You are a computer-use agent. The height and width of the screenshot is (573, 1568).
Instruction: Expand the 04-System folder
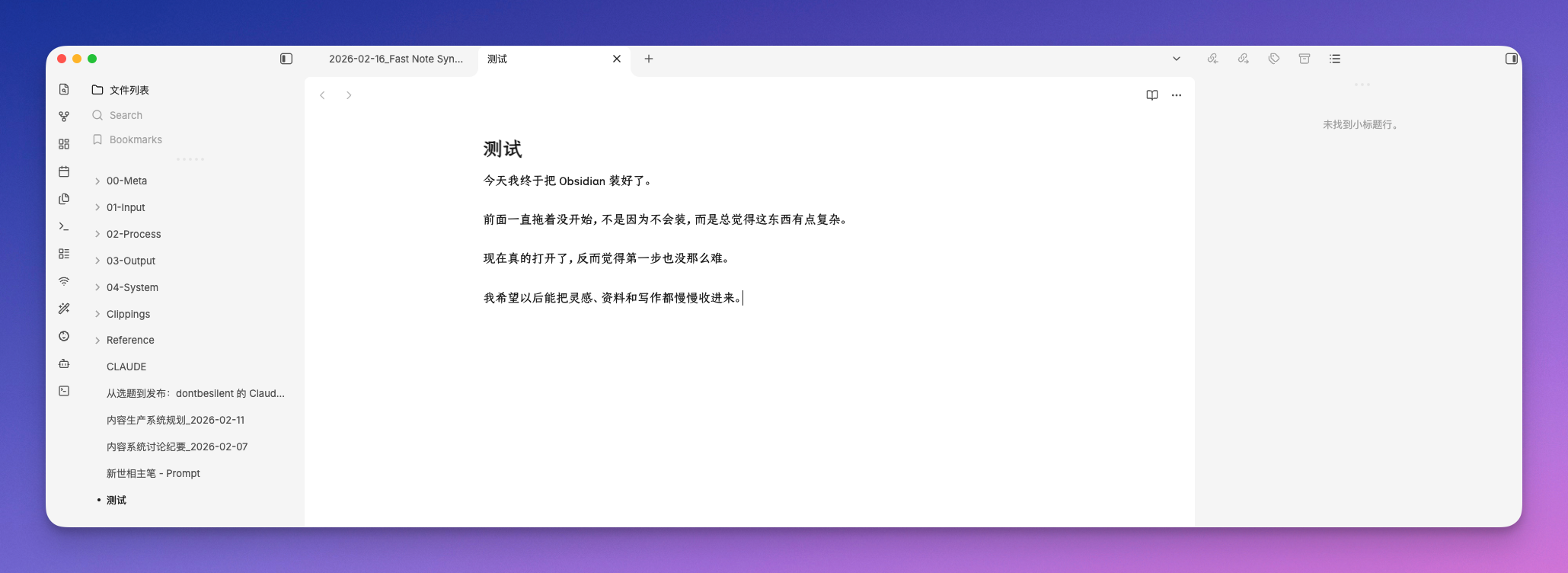[97, 287]
